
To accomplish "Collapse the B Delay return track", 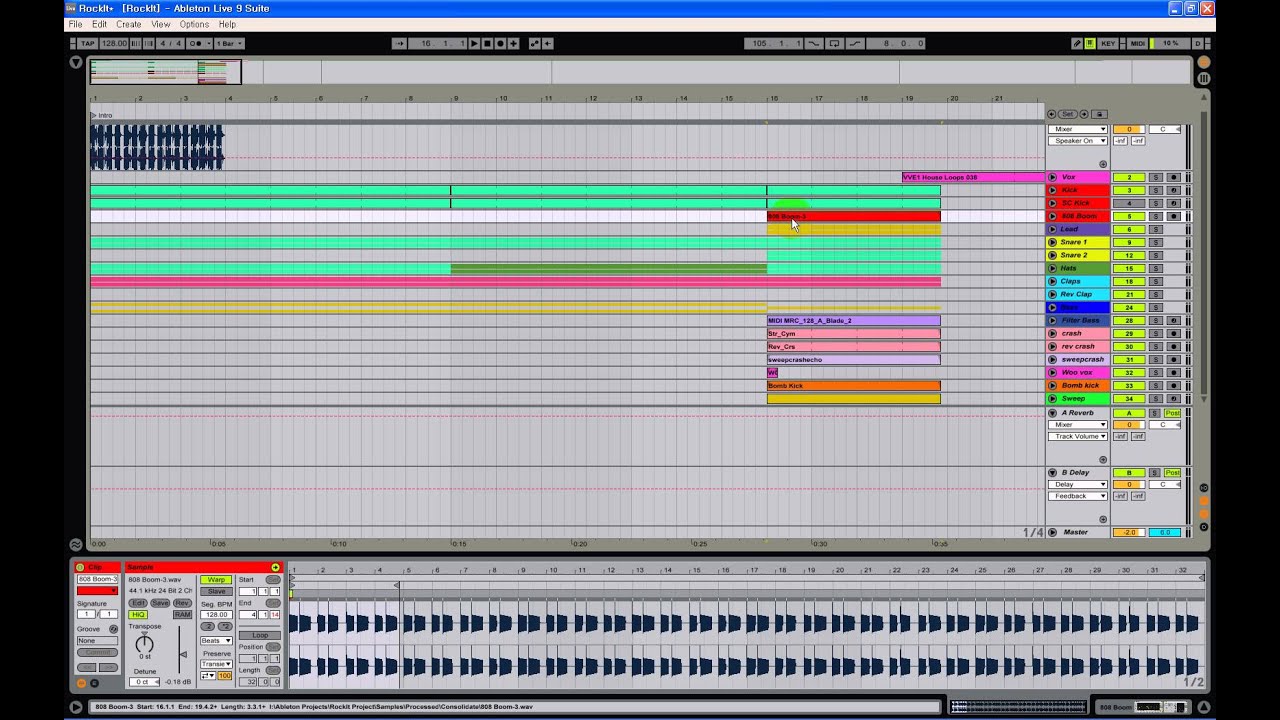I will pyautogui.click(x=1052, y=472).
